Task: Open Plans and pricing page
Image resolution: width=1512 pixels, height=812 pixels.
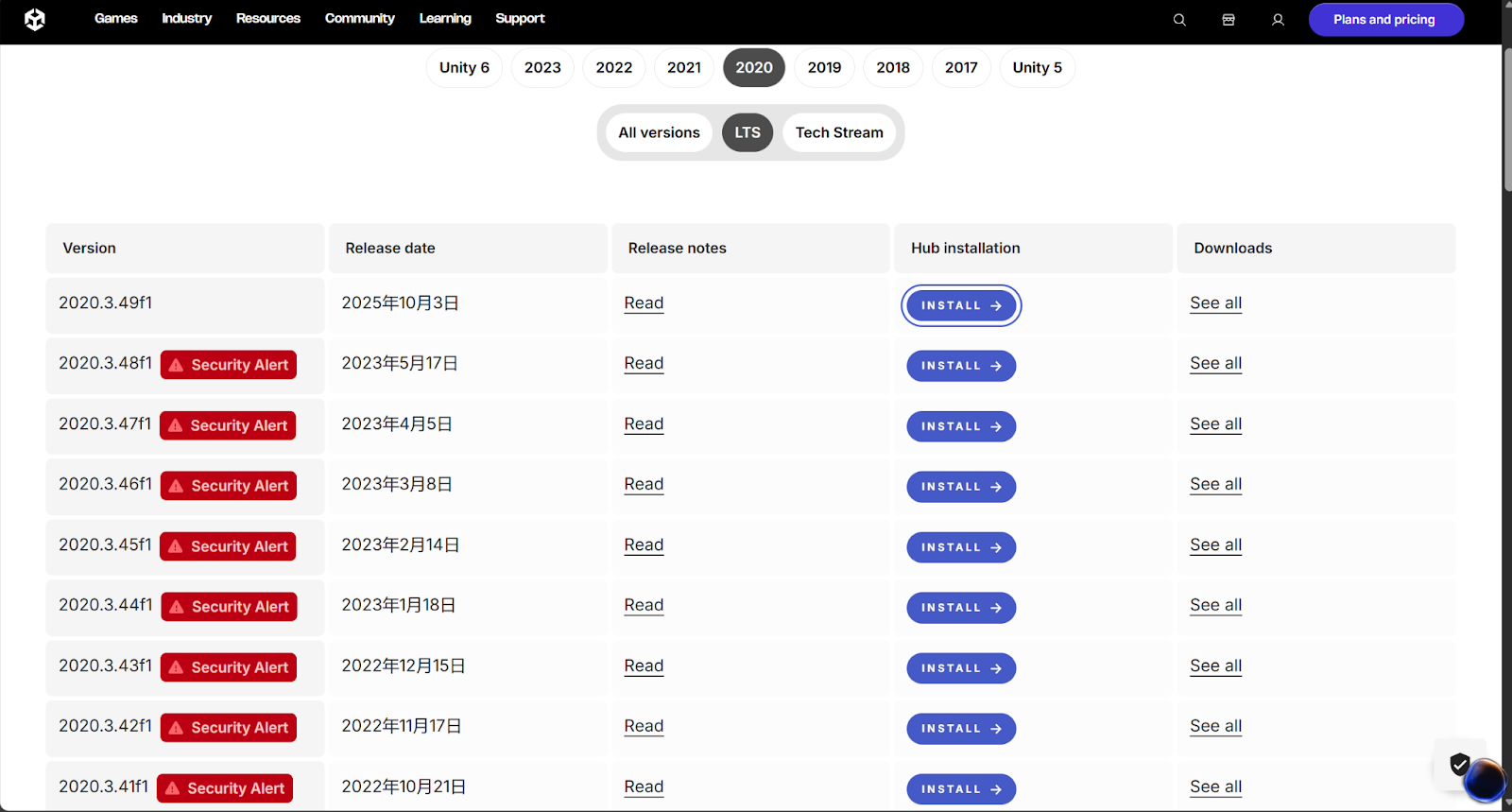Action: click(x=1385, y=20)
